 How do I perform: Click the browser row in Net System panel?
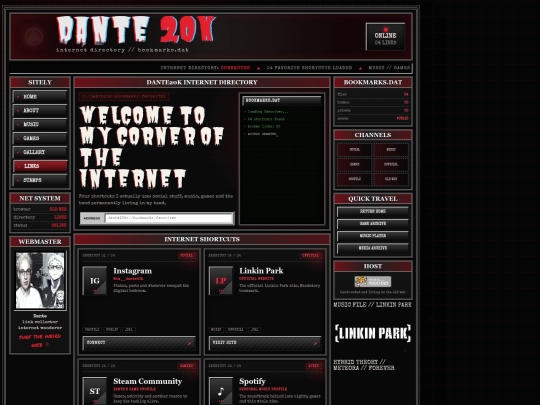(x=40, y=209)
